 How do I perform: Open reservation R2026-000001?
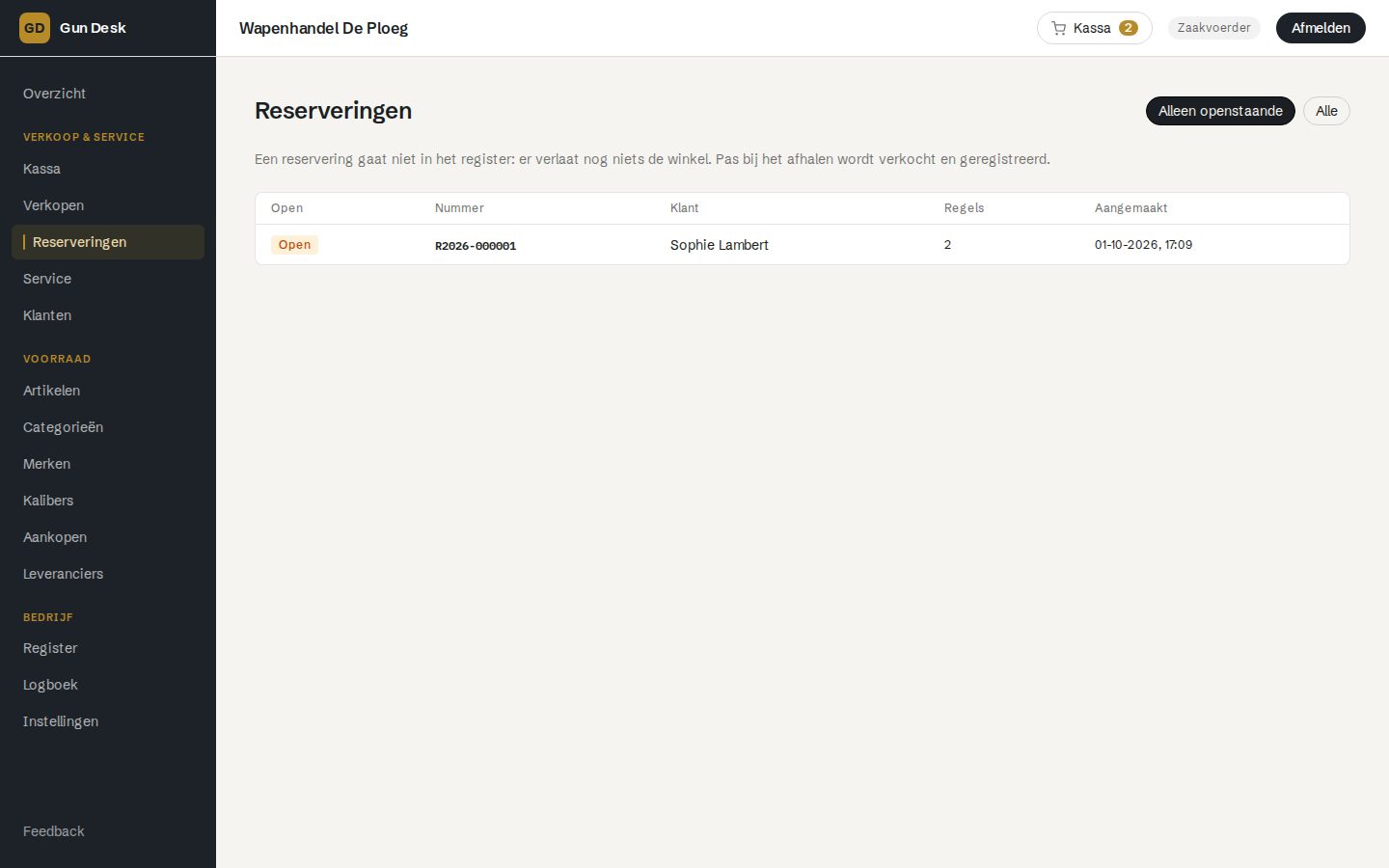476,246
